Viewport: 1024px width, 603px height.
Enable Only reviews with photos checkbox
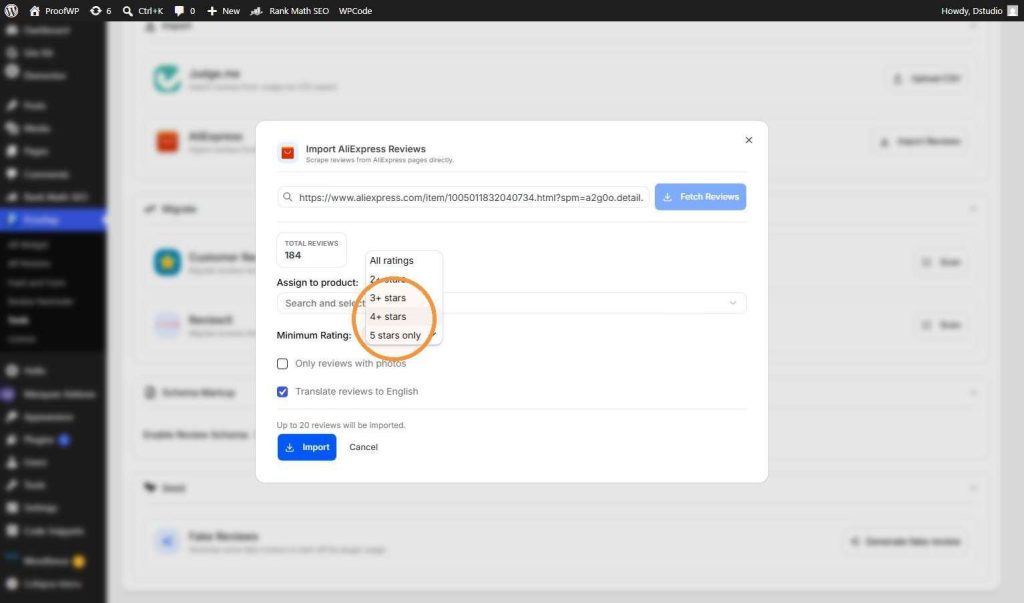282,363
